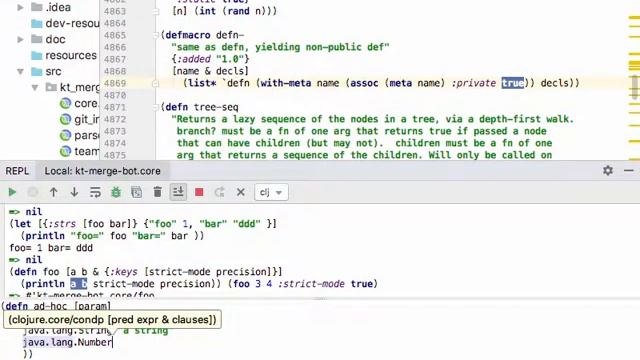Click line number 4866 in gutter
Screen dimensions: 640x360
pyautogui.click(x=115, y=47)
